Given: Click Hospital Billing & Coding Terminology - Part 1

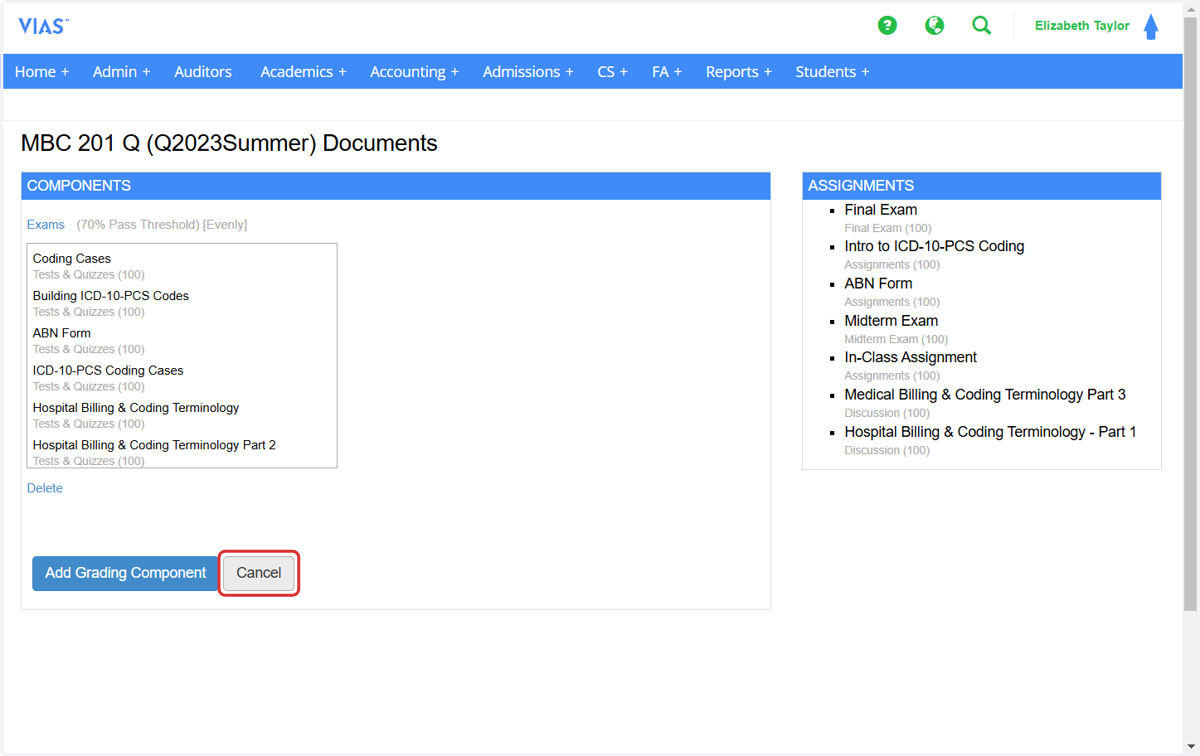Looking at the screenshot, I should [990, 432].
